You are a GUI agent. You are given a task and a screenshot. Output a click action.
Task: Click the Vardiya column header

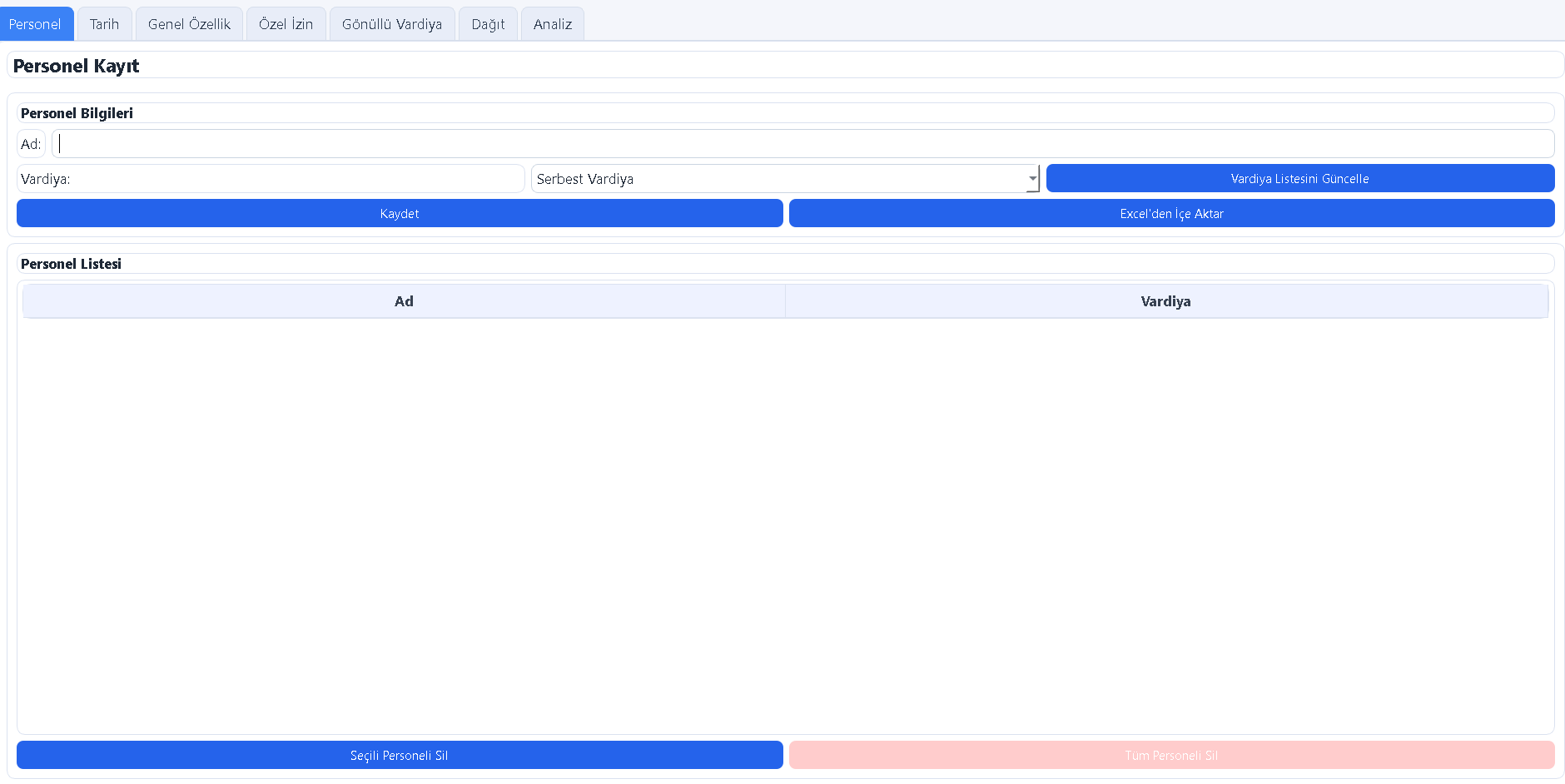coord(1165,301)
